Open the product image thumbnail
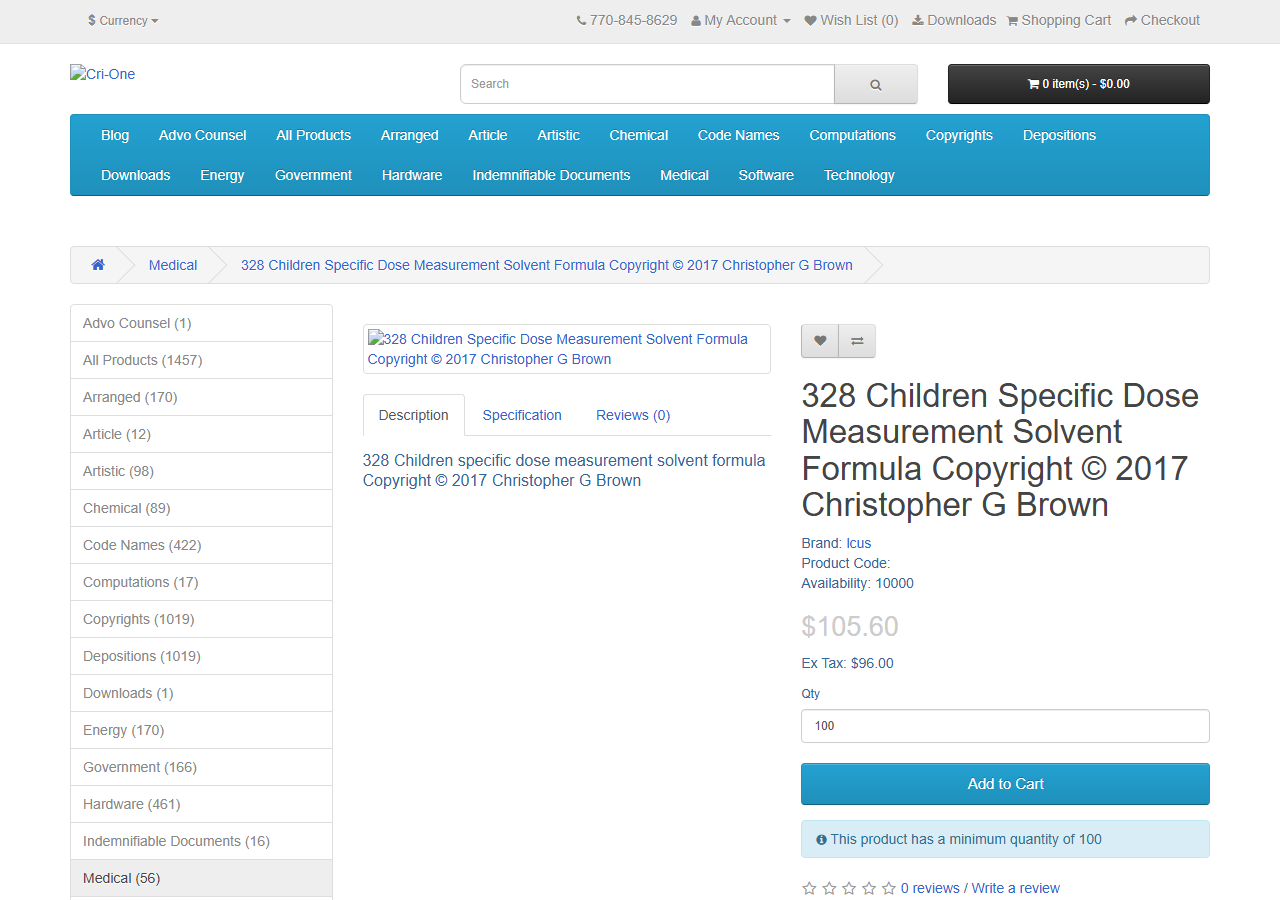The height and width of the screenshot is (900, 1280). tap(566, 349)
